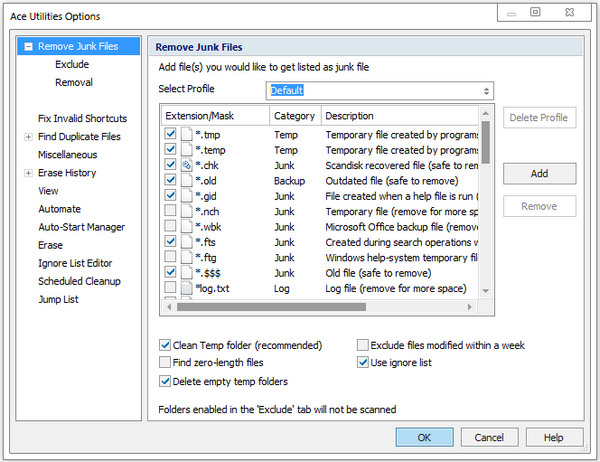The image size is (600, 462).
Task: Click the scandisk file icon beside *.chk
Action: coord(186,165)
